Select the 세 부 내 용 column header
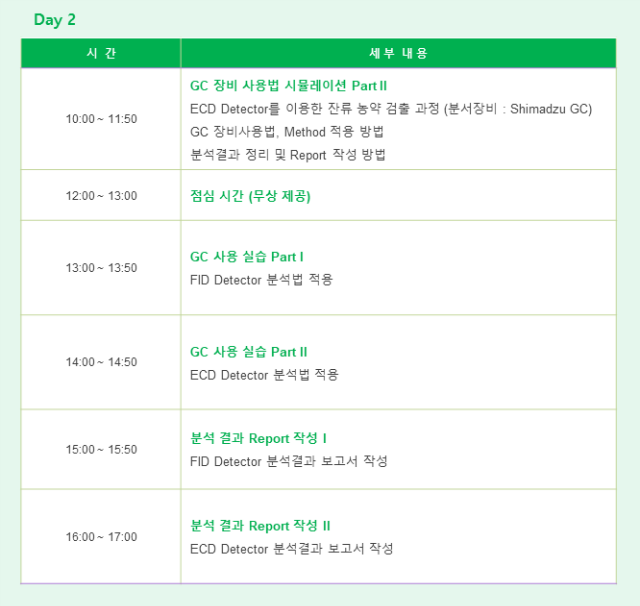This screenshot has height=606, width=640. coord(398,53)
